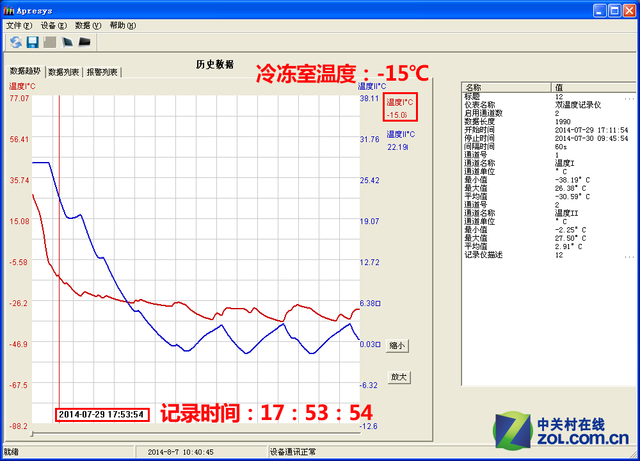Click the -30.59° C average value

click(x=572, y=196)
